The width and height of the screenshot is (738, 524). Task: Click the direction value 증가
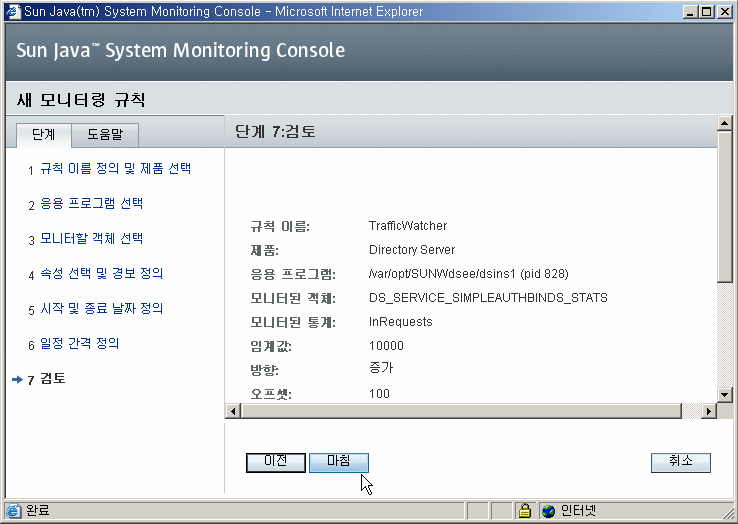(381, 367)
